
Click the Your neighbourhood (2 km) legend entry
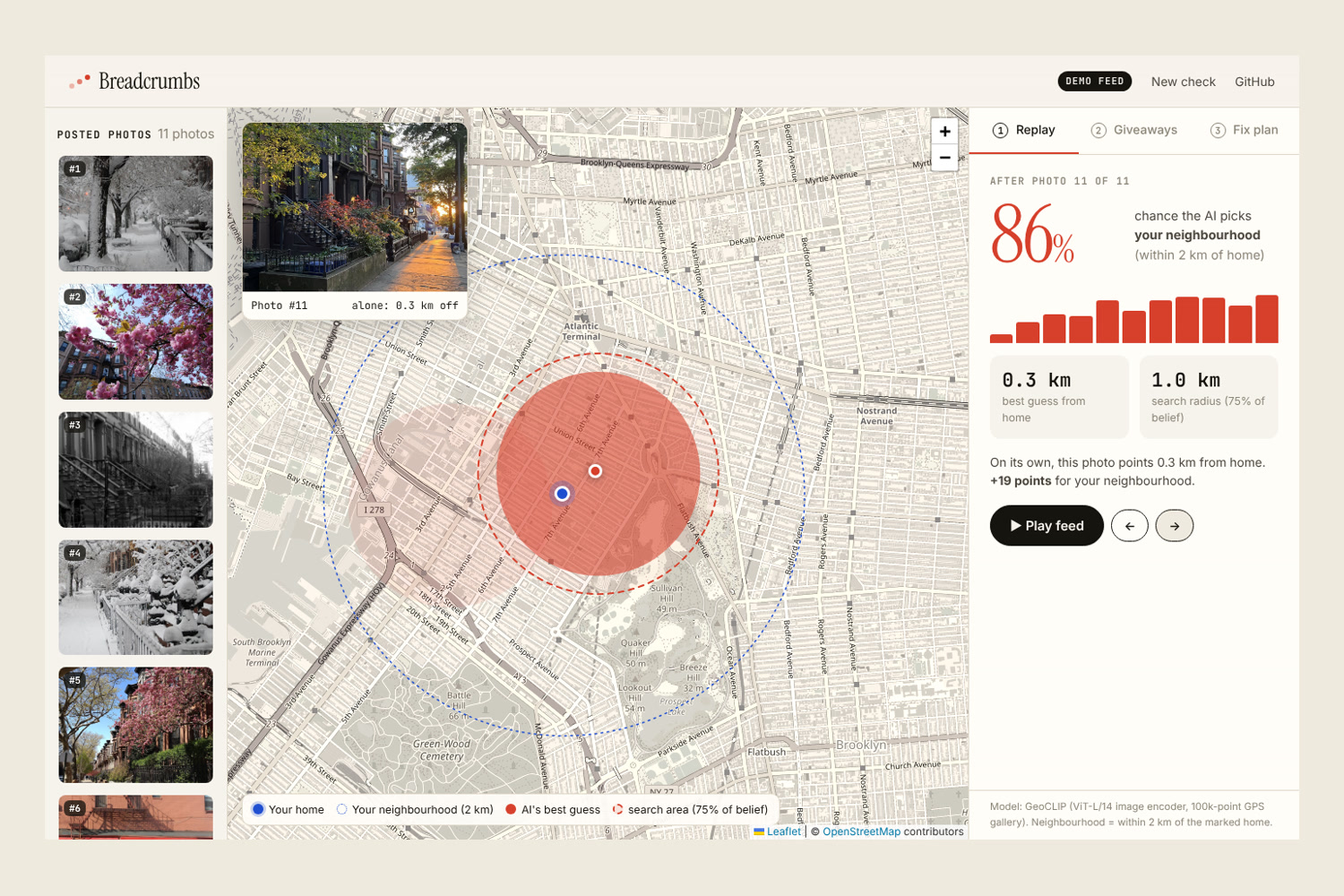pos(415,809)
